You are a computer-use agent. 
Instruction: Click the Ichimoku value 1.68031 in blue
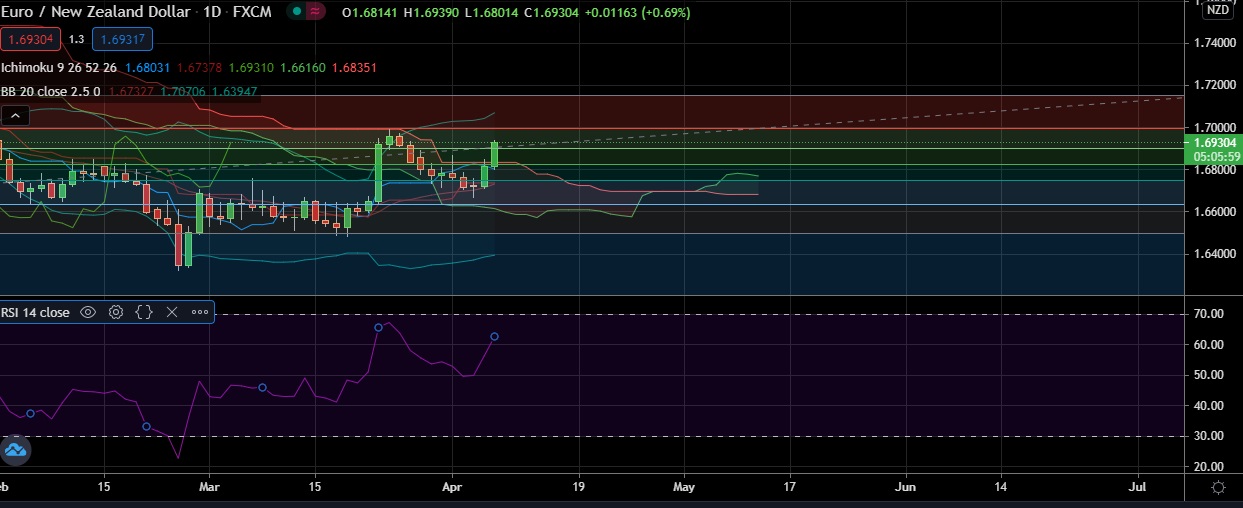tap(148, 67)
